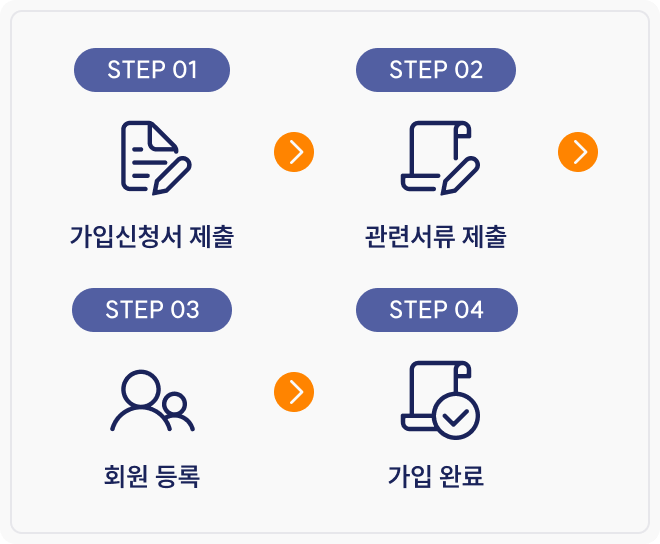Click the 가입신청서 제출 label

[x=152, y=238]
